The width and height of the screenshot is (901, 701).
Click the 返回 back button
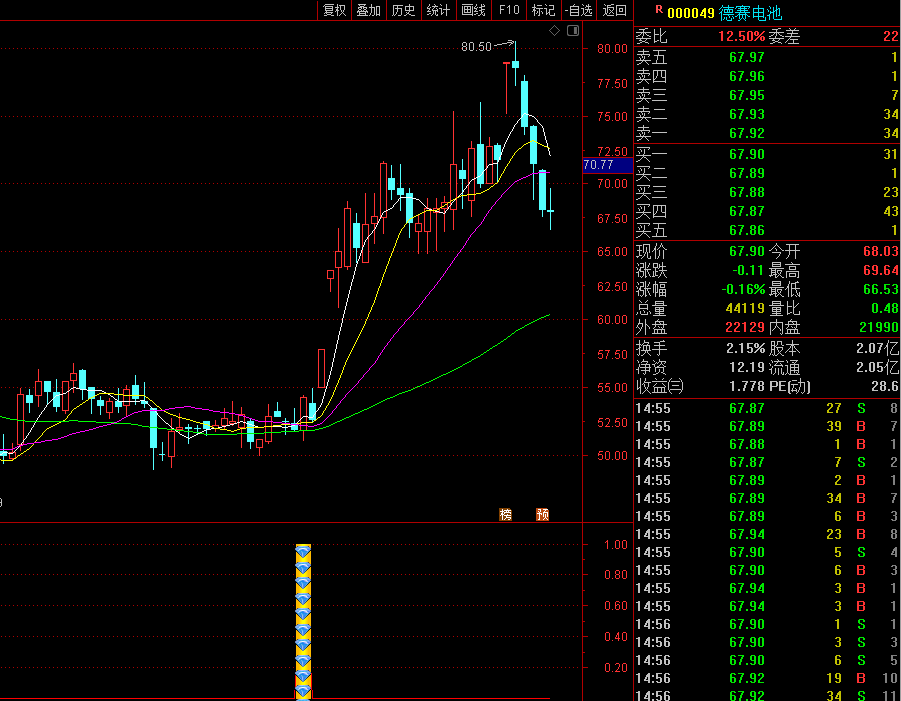(614, 10)
